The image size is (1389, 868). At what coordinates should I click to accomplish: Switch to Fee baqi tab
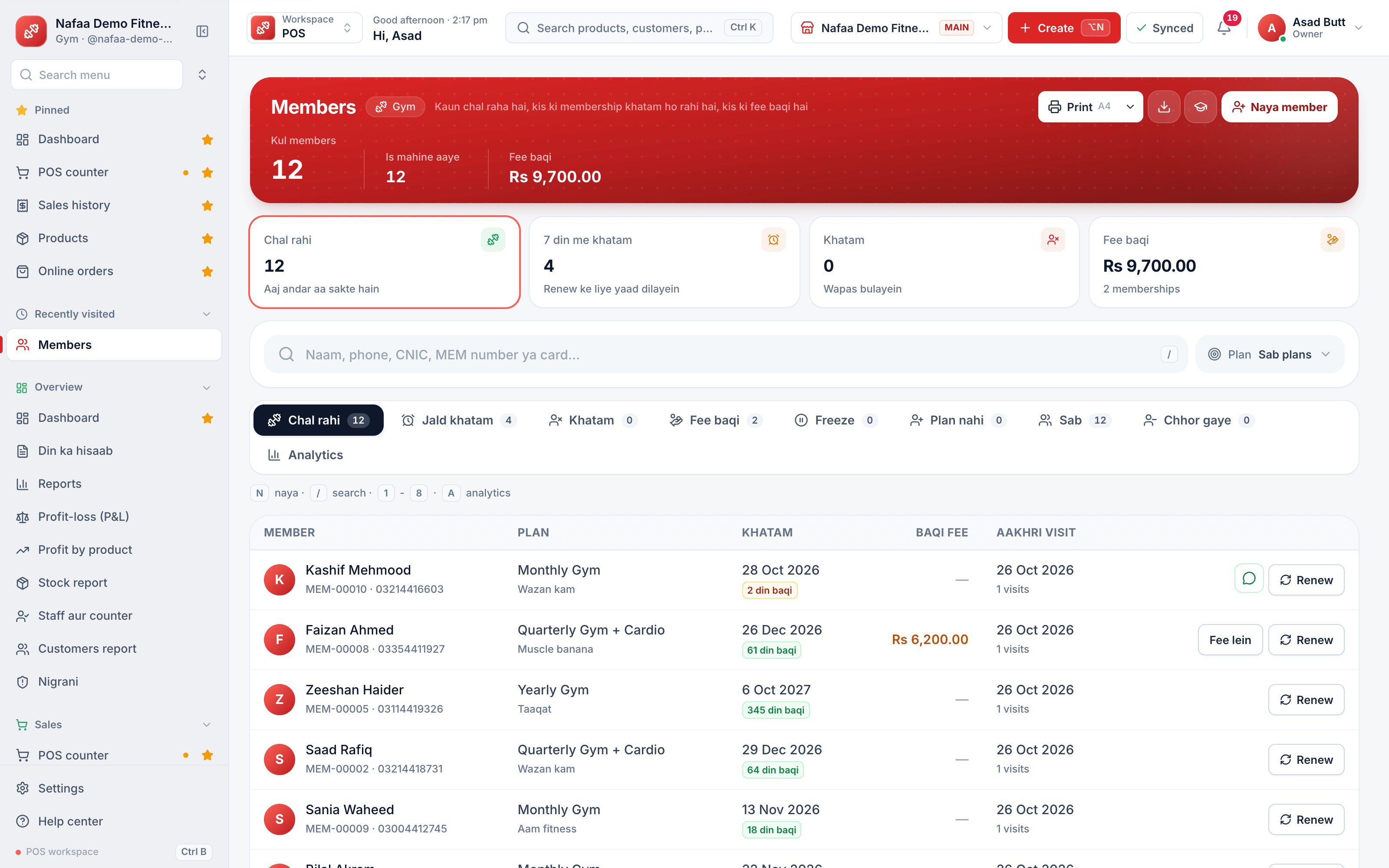pyautogui.click(x=715, y=420)
